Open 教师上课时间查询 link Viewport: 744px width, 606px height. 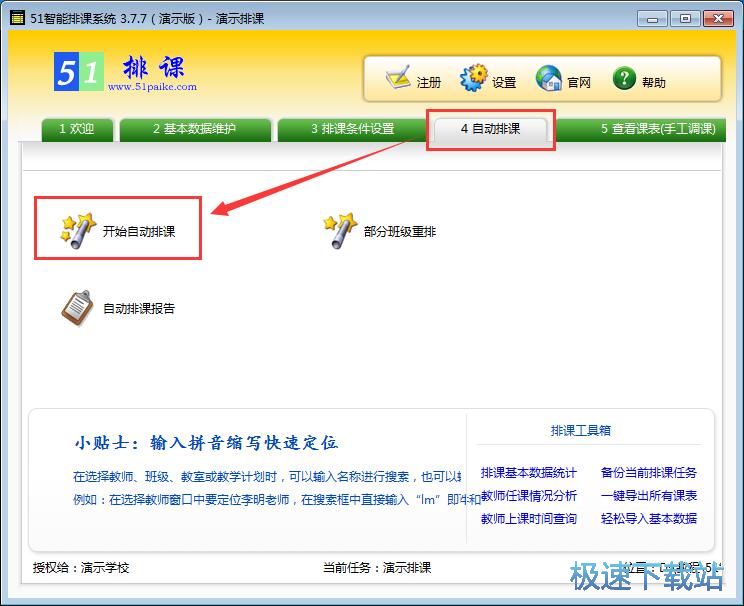[x=528, y=519]
